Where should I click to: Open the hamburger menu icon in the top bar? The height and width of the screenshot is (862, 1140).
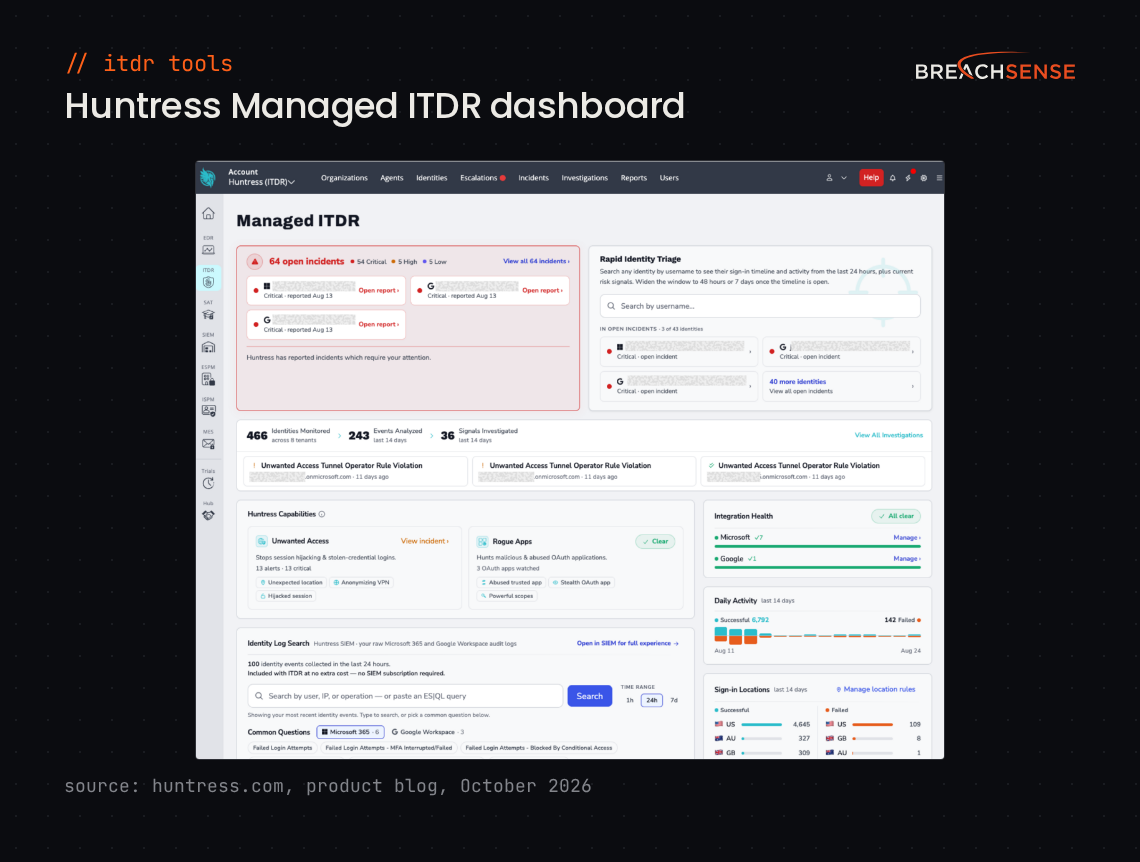(939, 177)
